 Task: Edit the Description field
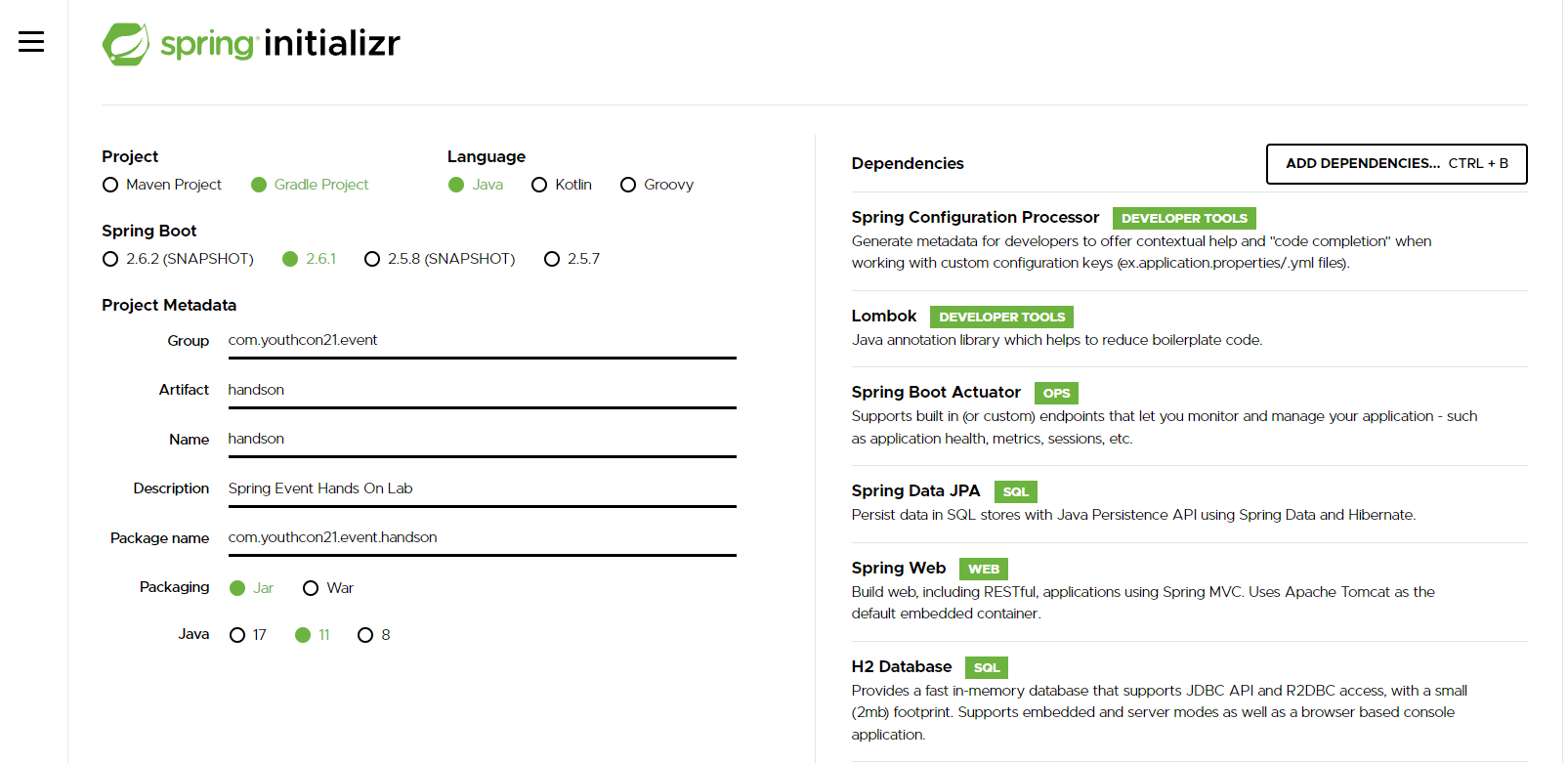(x=482, y=488)
